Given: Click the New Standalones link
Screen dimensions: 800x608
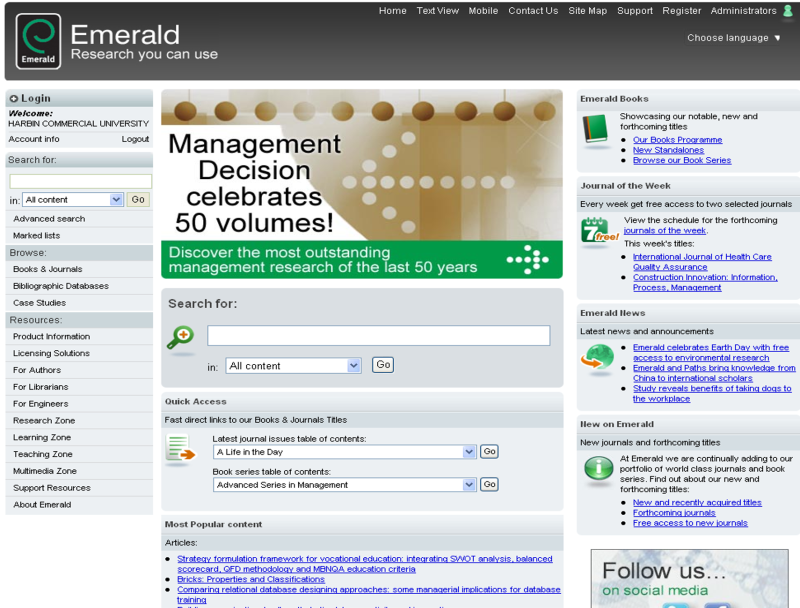Looking at the screenshot, I should point(668,150).
